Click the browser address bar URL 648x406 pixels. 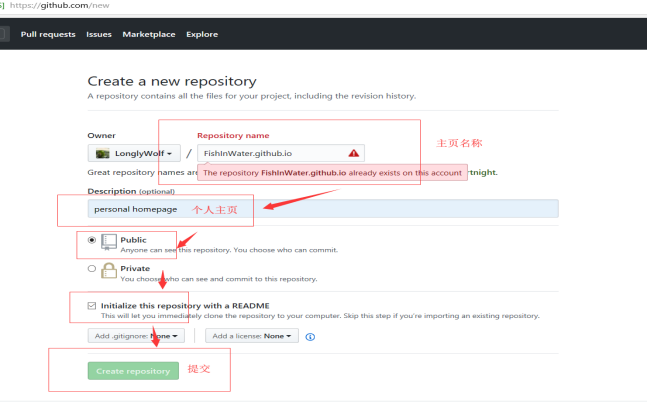(x=60, y=5)
